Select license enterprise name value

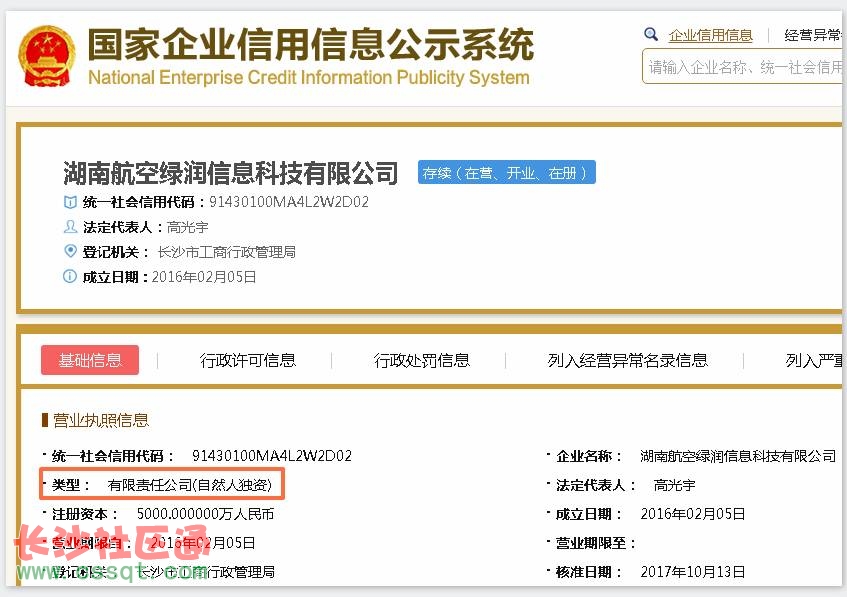[x=738, y=456]
